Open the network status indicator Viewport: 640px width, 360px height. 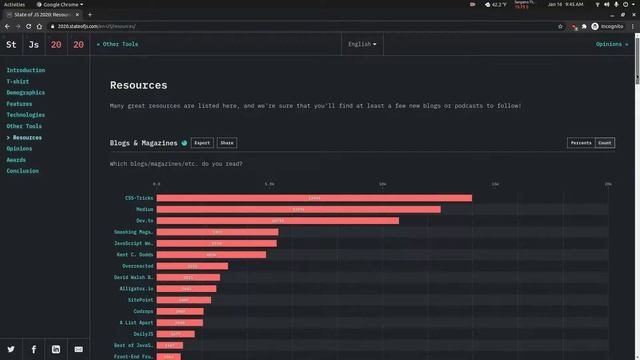(x=597, y=4)
